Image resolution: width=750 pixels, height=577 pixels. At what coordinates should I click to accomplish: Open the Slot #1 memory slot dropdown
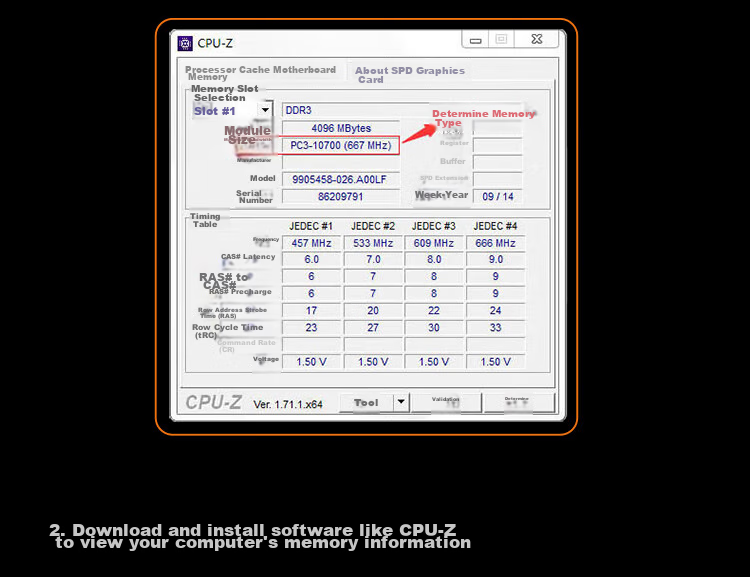265,110
